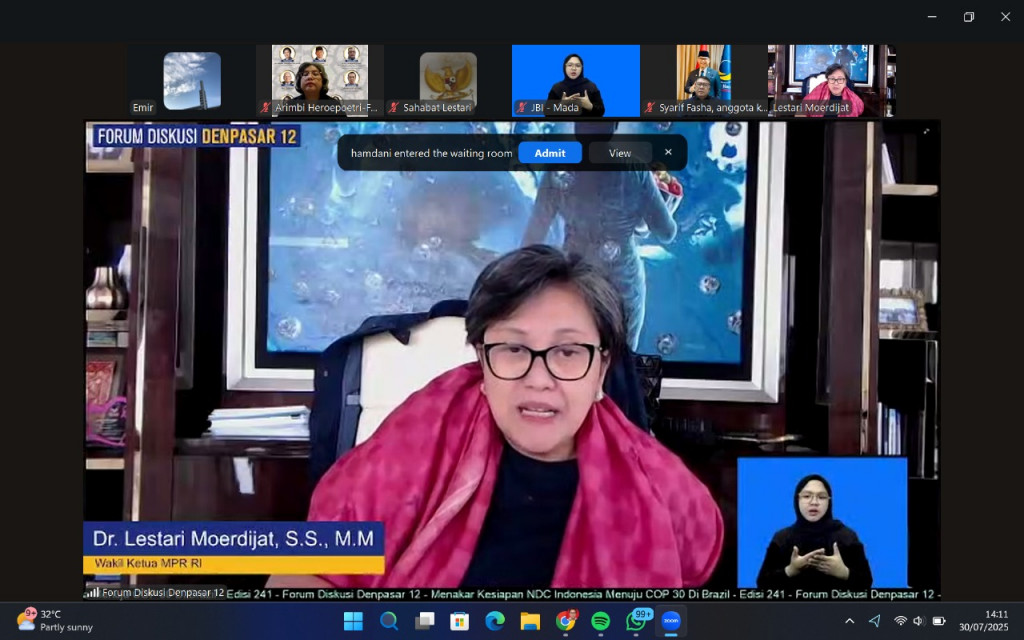Launch Microsoft Store from the taskbar
The height and width of the screenshot is (640, 1024).
(459, 621)
